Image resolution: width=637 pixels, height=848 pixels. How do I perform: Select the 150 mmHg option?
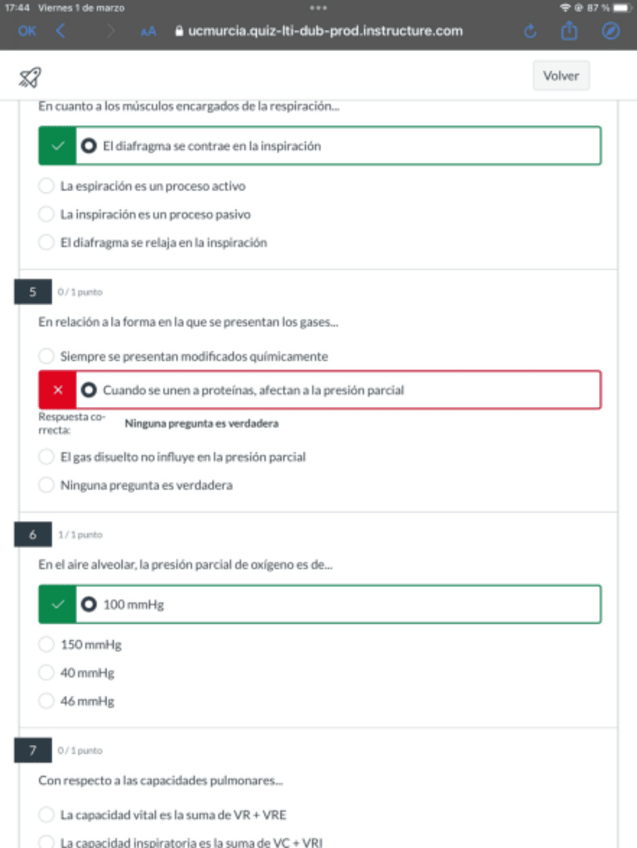(x=46, y=645)
